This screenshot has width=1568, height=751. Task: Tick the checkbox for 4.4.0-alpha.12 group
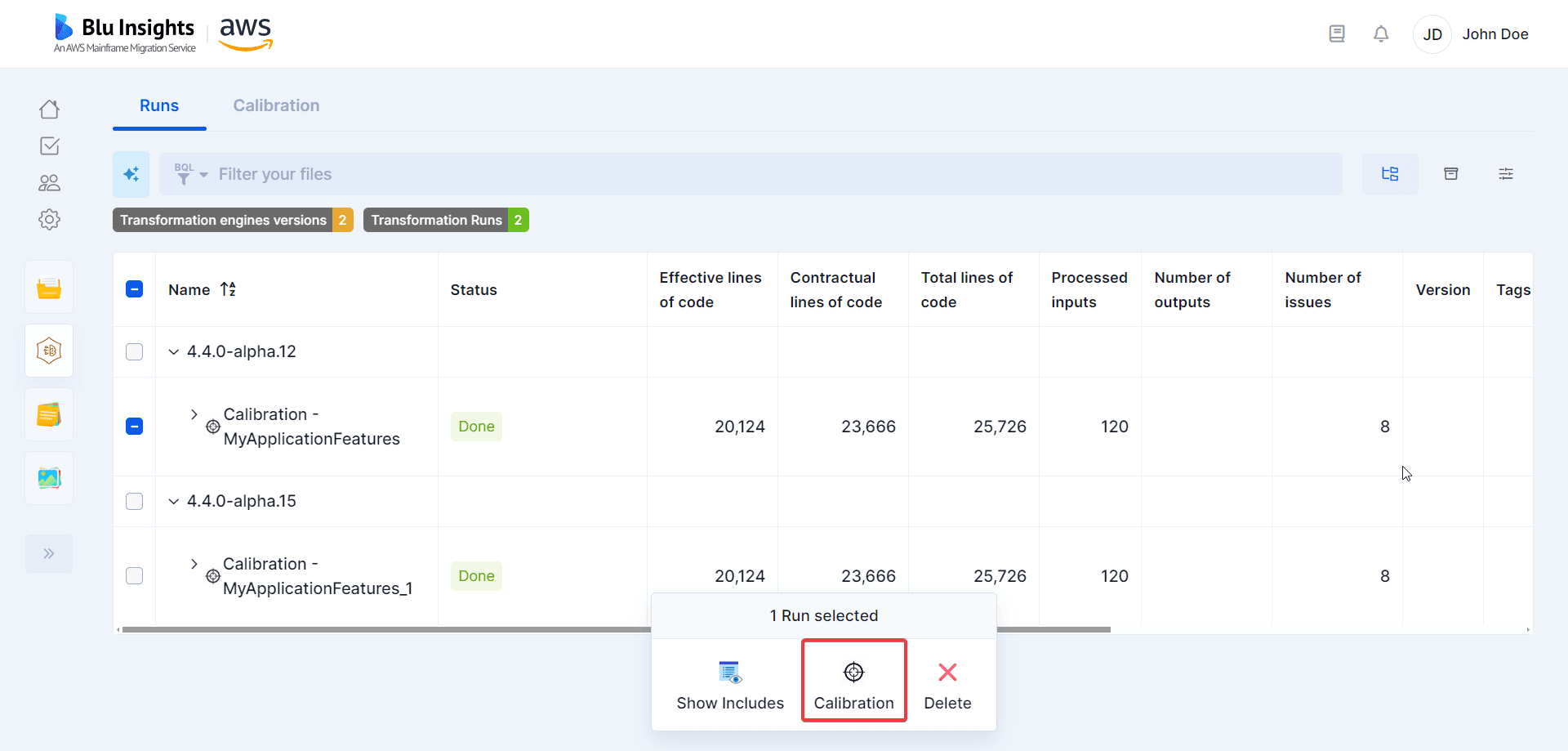click(x=135, y=351)
